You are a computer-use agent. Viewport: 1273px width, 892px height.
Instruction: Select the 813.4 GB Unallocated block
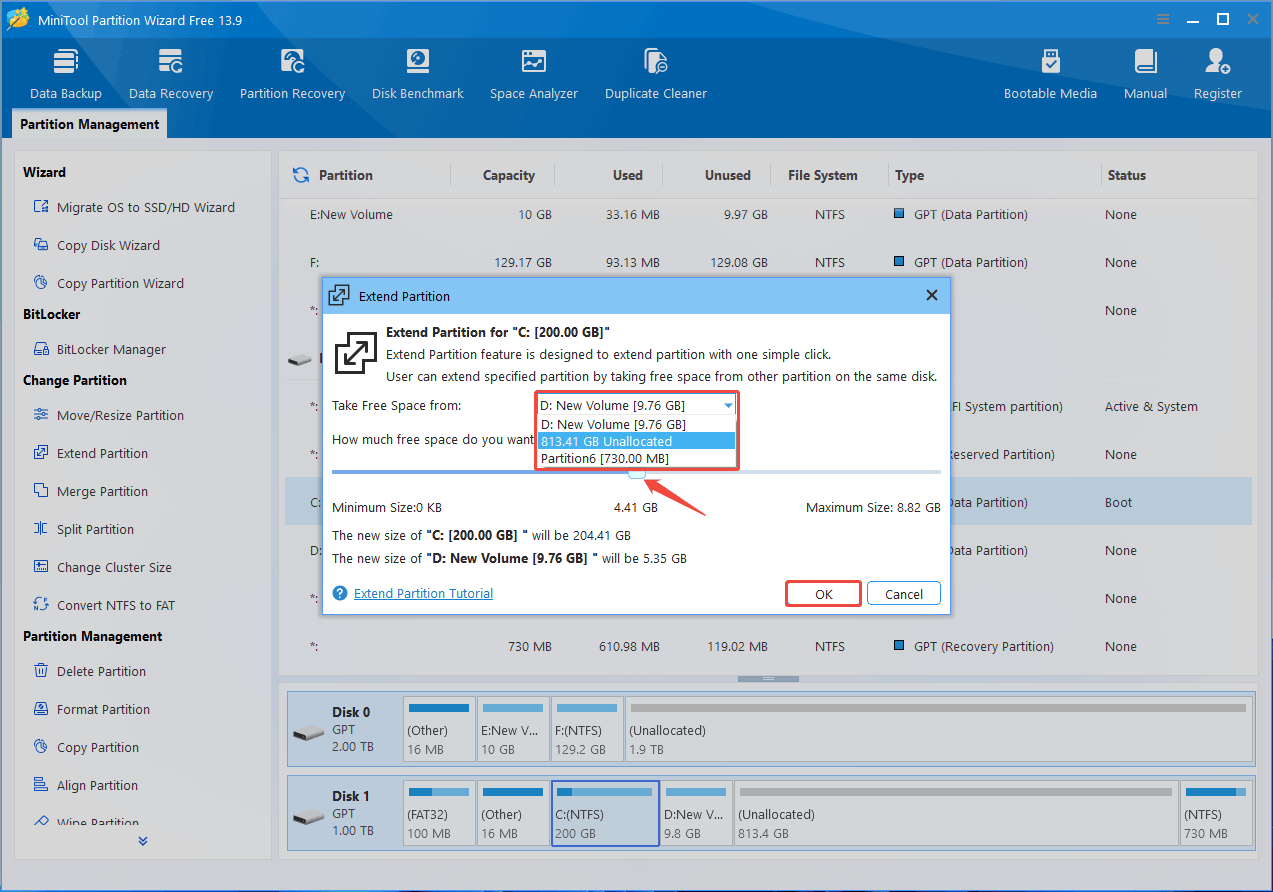pos(955,813)
